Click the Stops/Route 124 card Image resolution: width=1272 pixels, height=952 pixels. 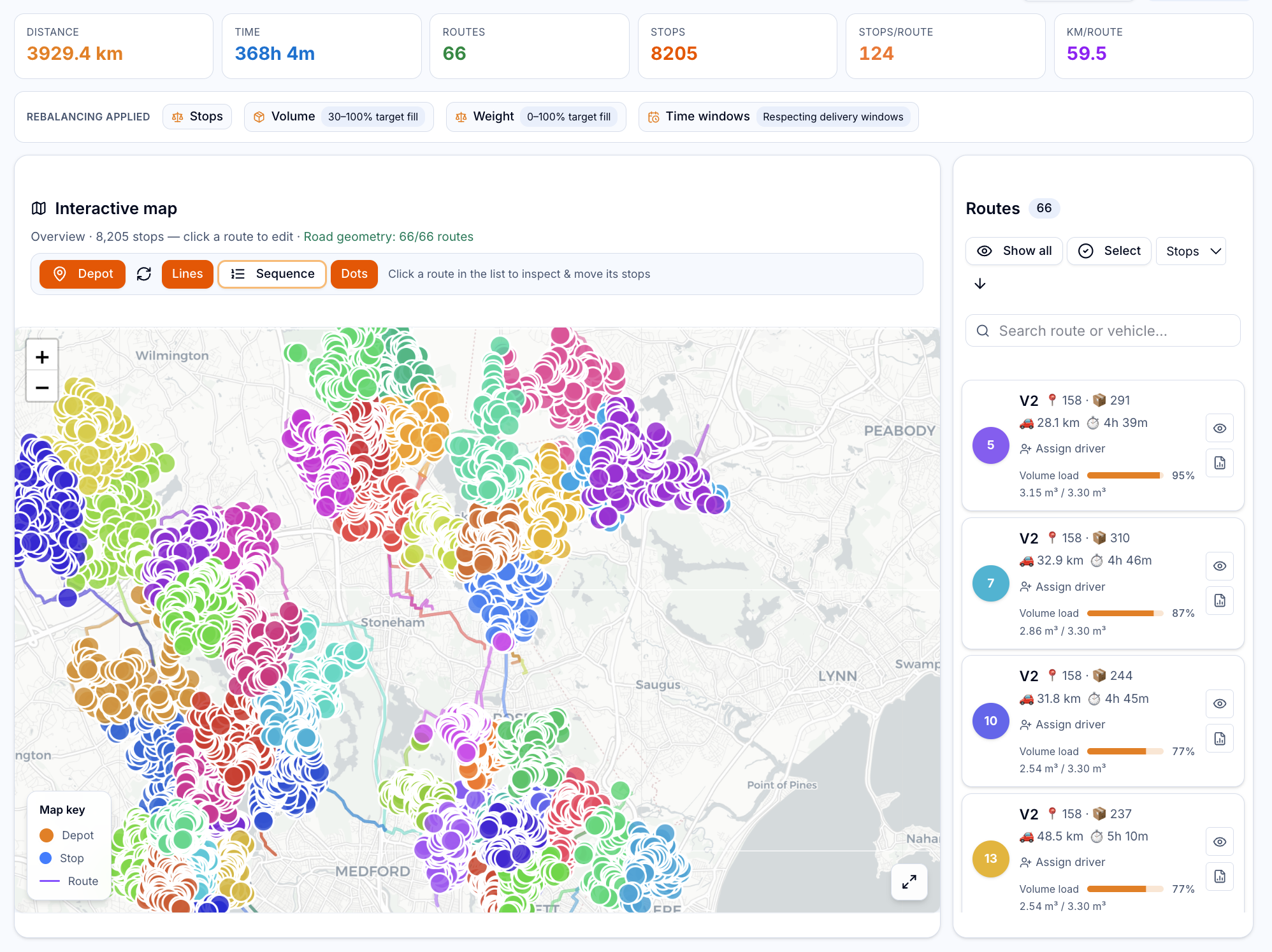point(946,47)
